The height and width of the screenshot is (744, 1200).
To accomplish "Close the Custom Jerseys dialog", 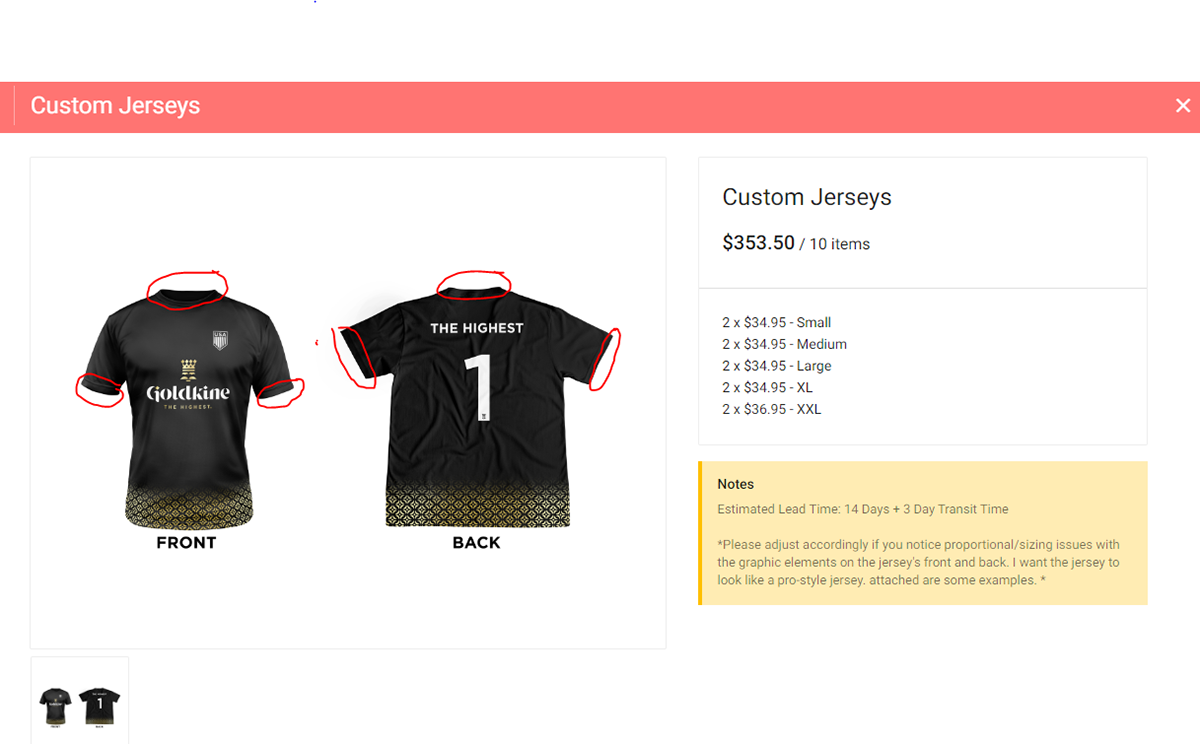I will (1183, 106).
